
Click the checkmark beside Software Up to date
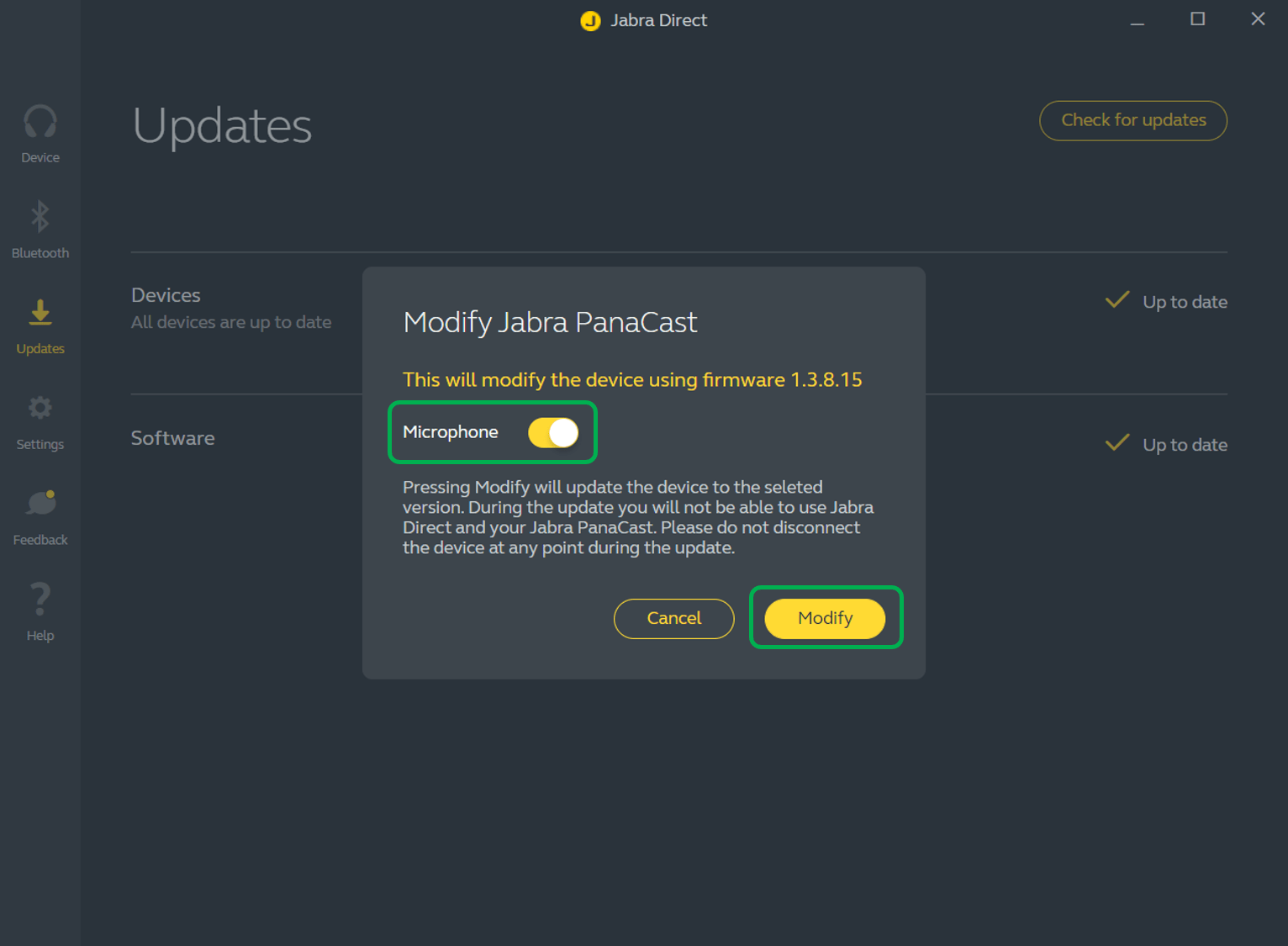(x=1117, y=443)
